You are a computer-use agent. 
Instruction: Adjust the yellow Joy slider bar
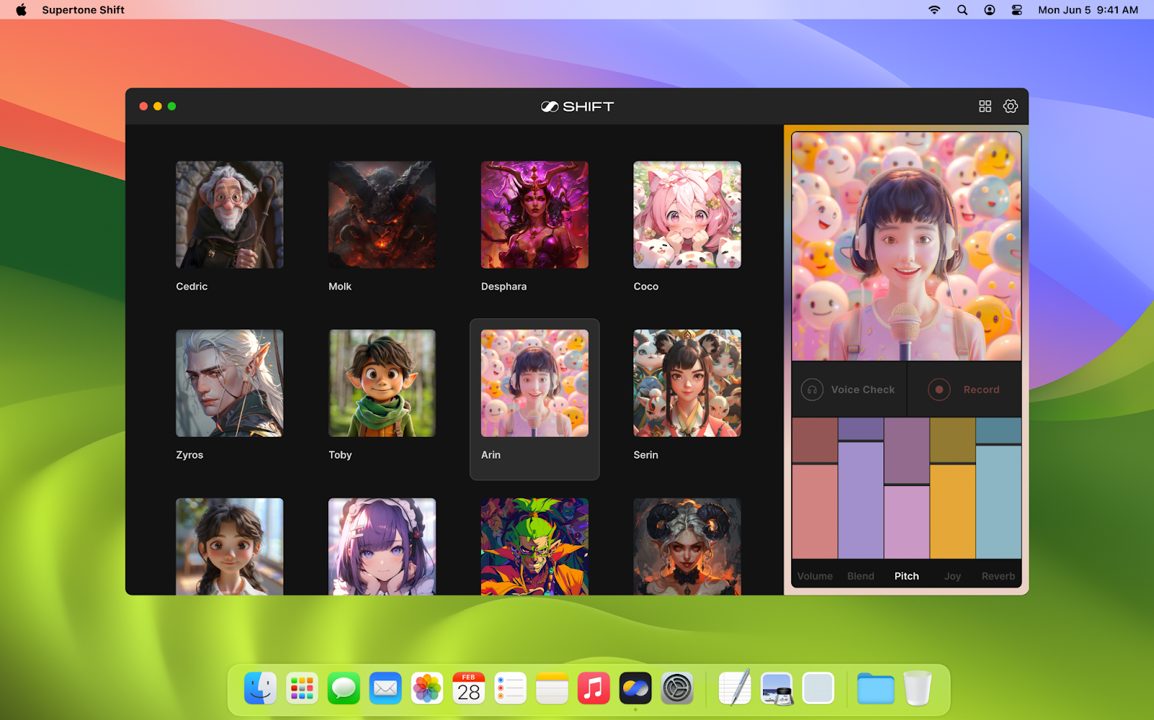click(x=952, y=488)
